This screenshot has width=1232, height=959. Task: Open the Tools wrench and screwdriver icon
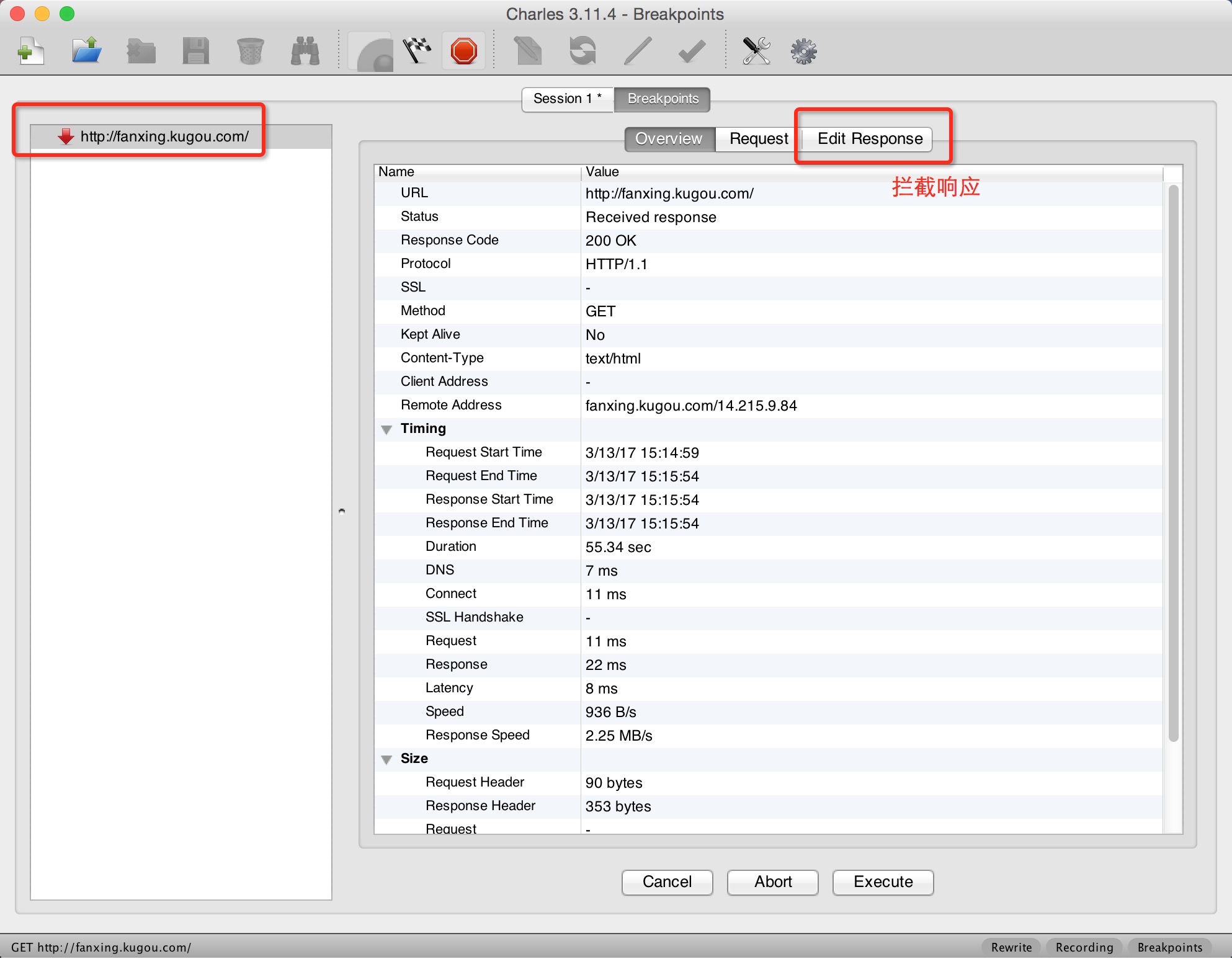pyautogui.click(x=756, y=51)
